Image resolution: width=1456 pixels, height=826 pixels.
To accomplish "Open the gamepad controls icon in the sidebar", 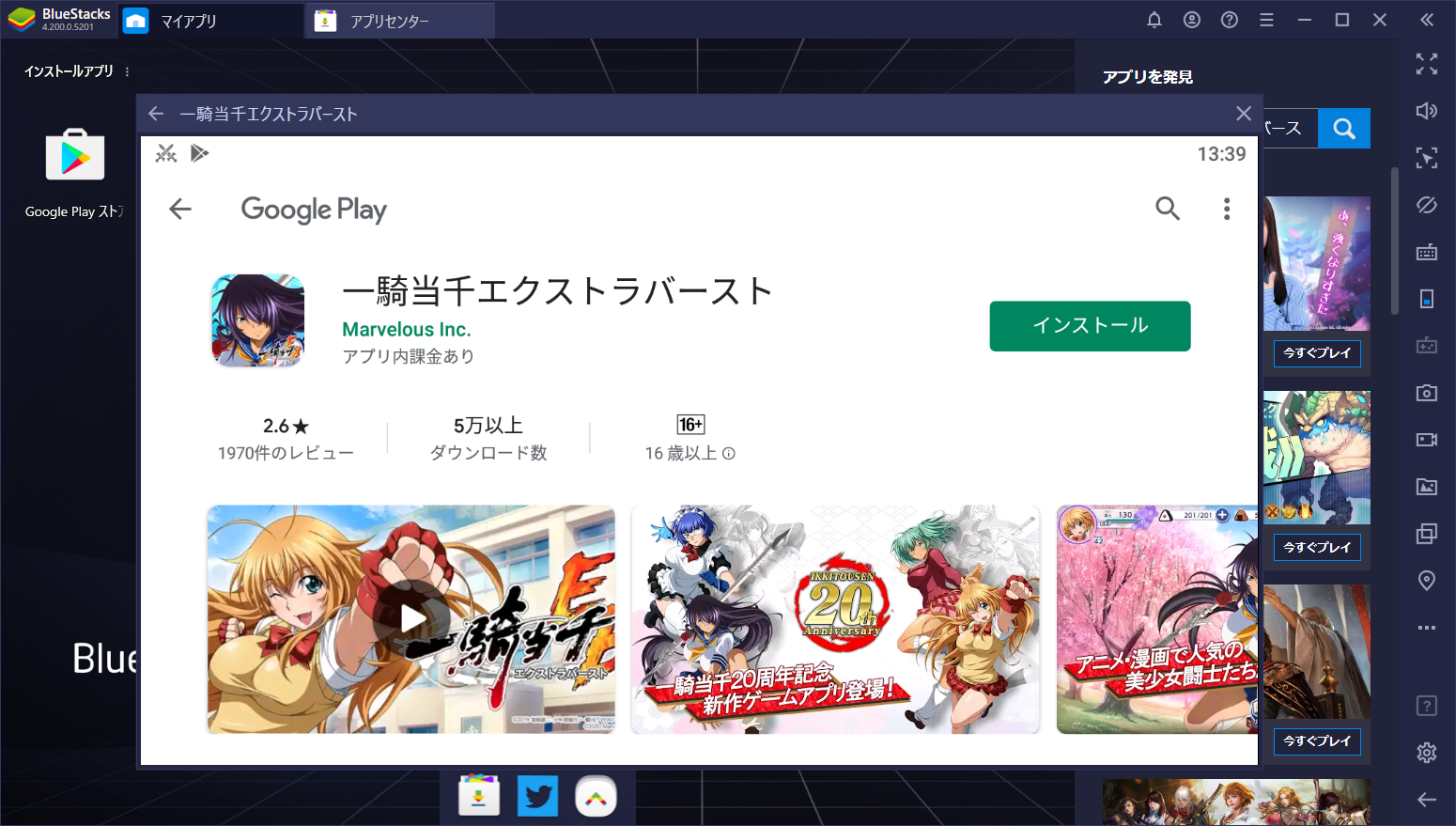I will click(x=1427, y=346).
